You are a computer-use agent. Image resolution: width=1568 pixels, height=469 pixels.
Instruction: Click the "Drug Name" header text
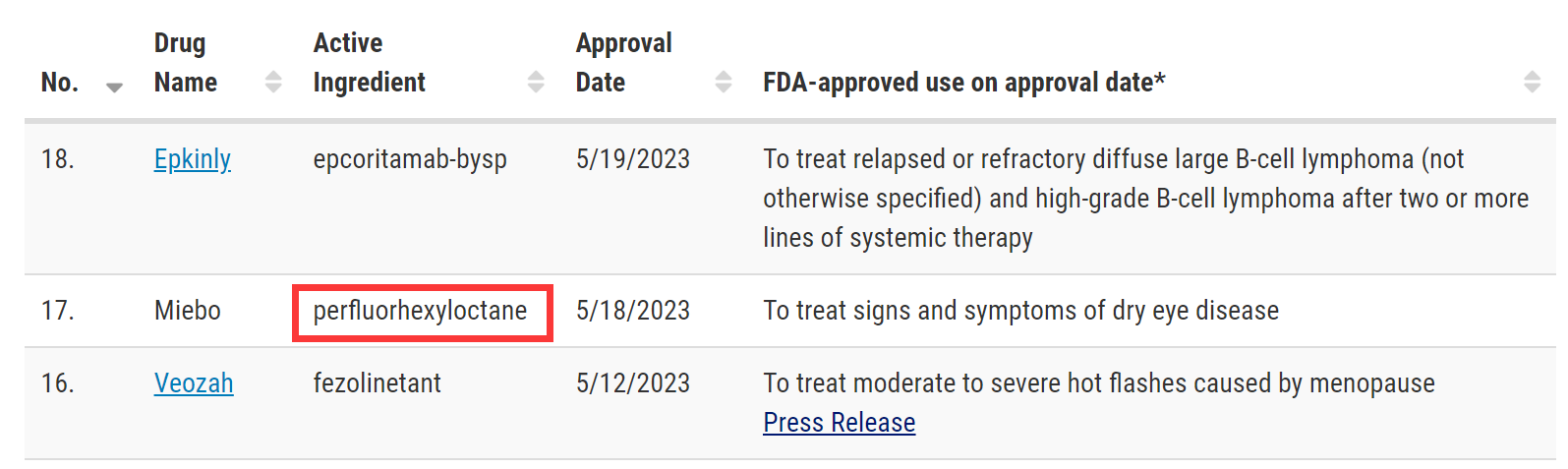point(186,63)
